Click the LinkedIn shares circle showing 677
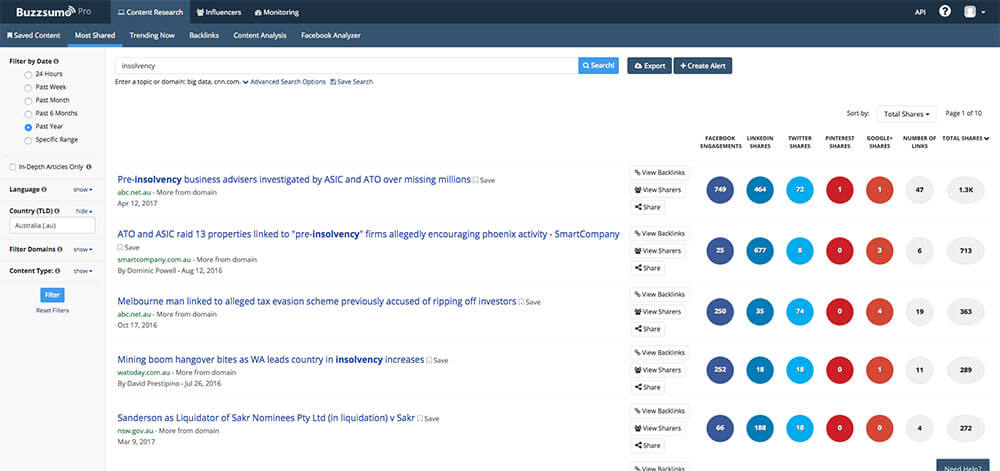This screenshot has width=1000, height=471. [x=760, y=250]
